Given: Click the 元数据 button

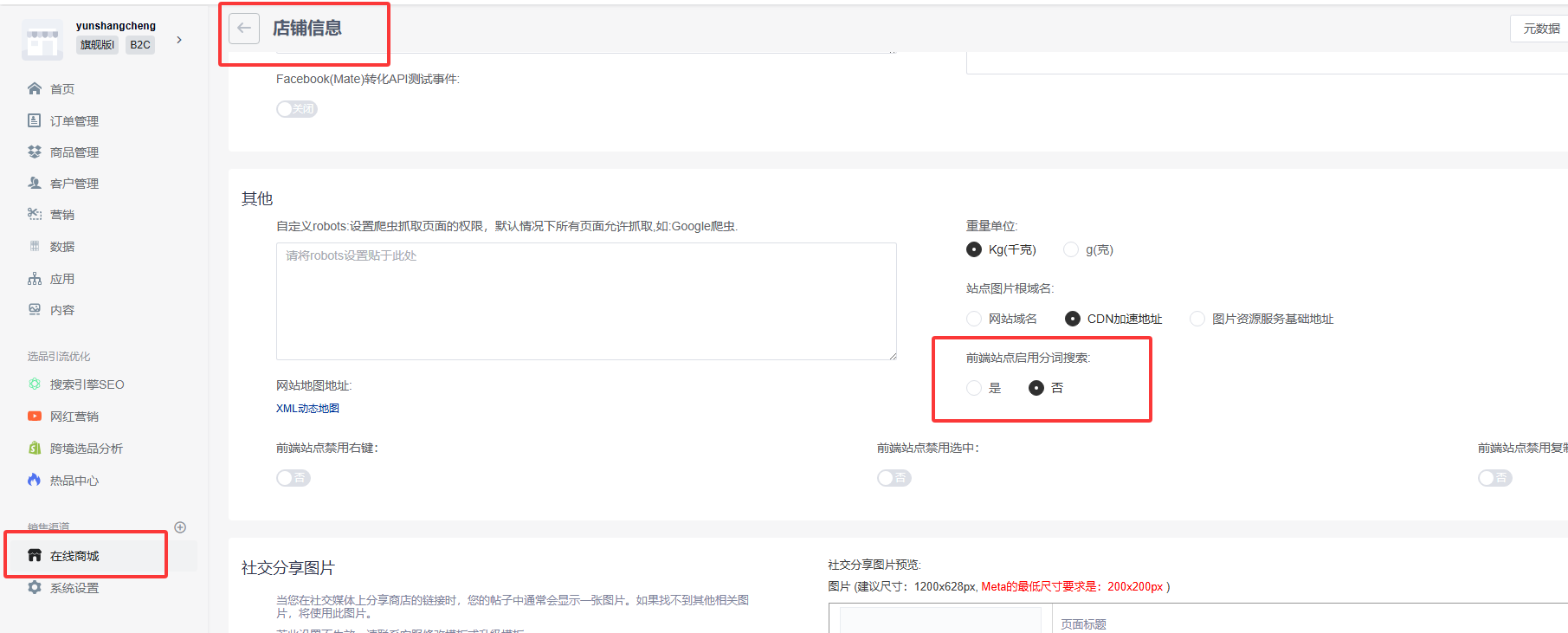Looking at the screenshot, I should (1540, 29).
